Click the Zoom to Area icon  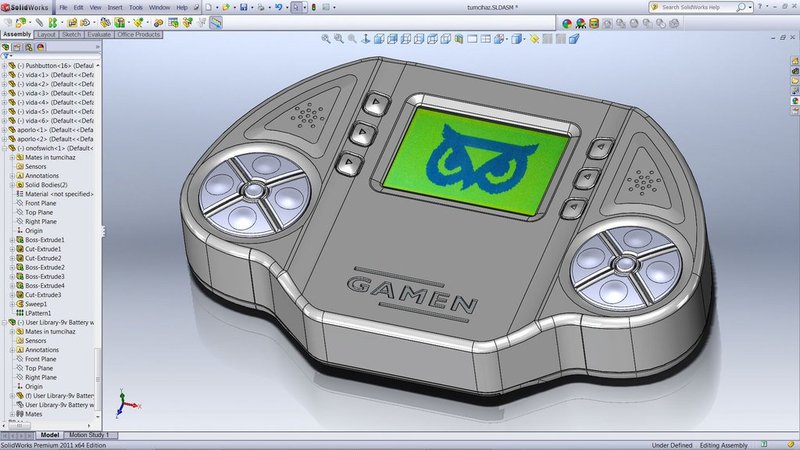pyautogui.click(x=339, y=39)
